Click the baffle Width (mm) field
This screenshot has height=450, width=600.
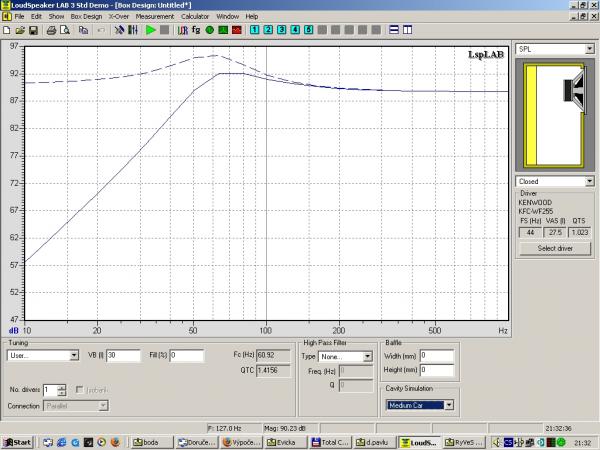[x=438, y=355]
